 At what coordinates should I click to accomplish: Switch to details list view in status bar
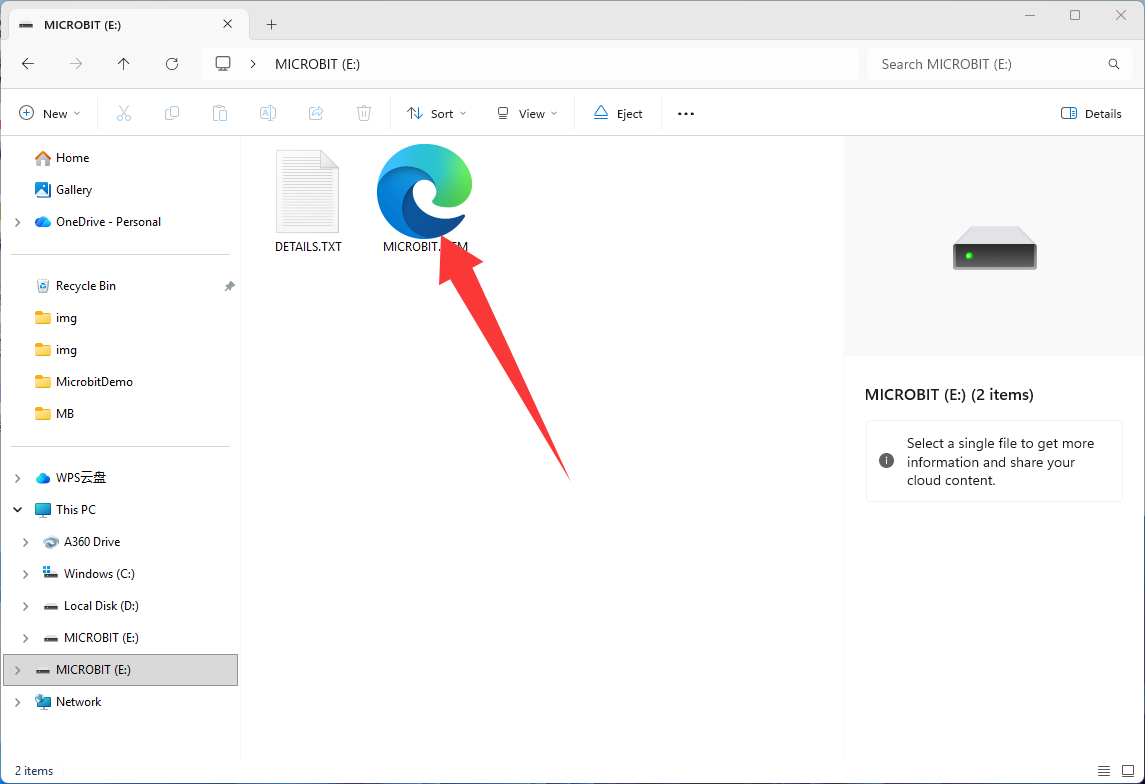tap(1104, 771)
